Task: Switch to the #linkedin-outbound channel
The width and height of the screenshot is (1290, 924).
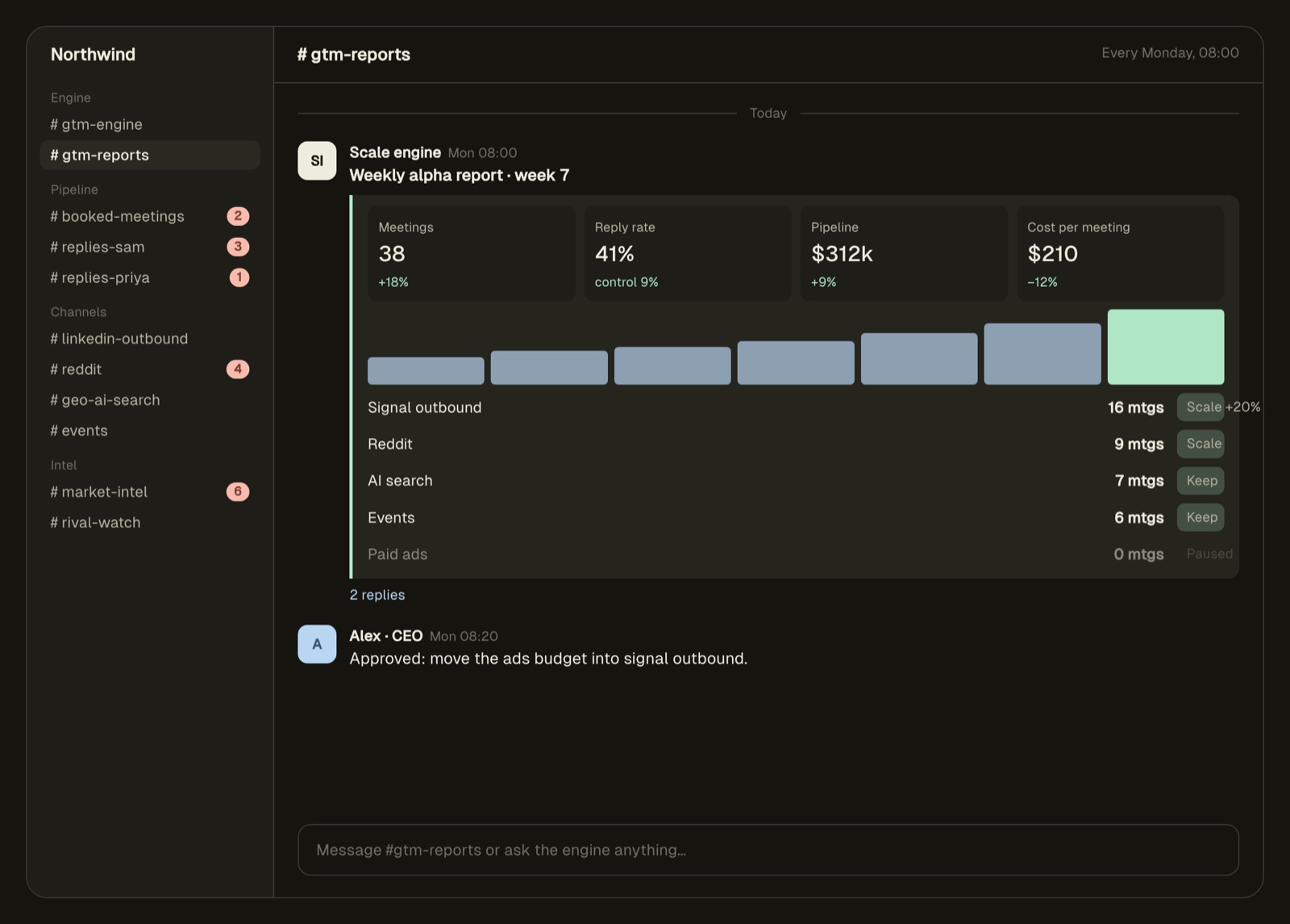Action: pos(150,339)
